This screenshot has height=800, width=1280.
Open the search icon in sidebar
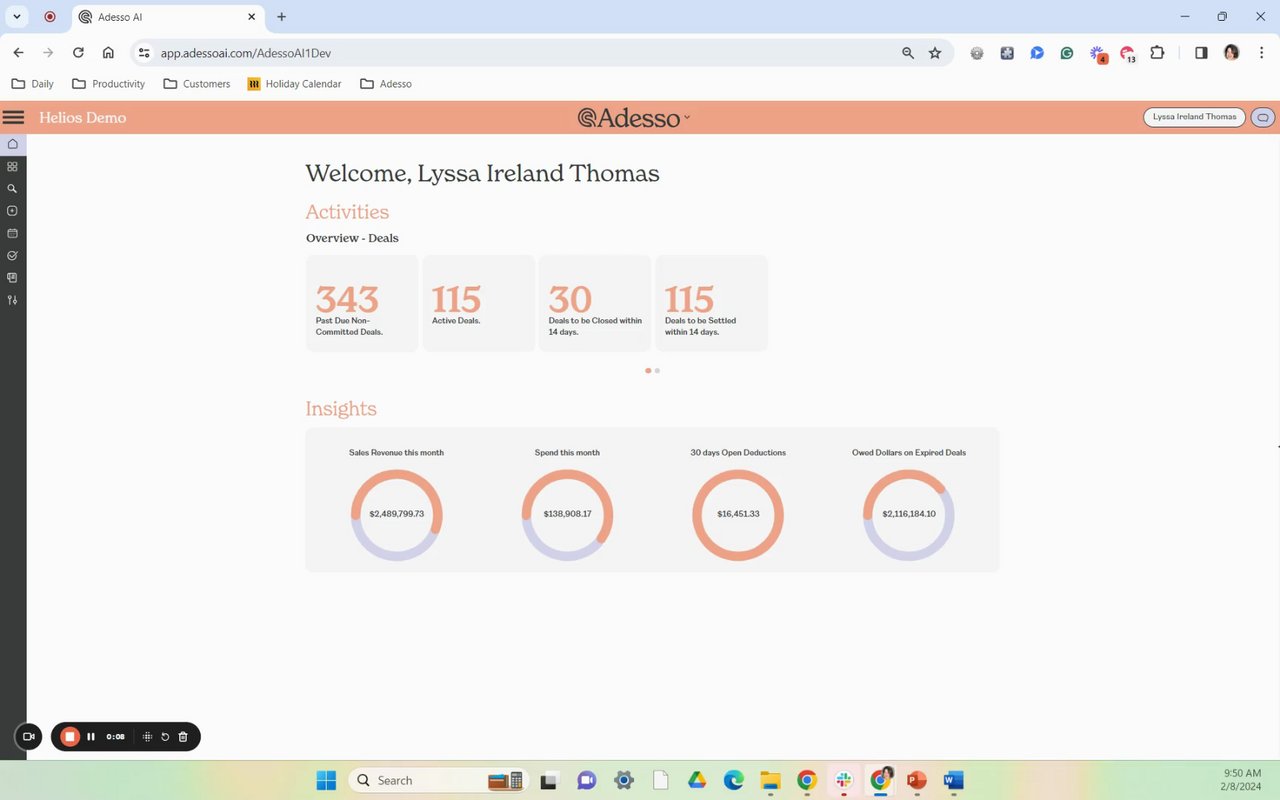tap(13, 189)
